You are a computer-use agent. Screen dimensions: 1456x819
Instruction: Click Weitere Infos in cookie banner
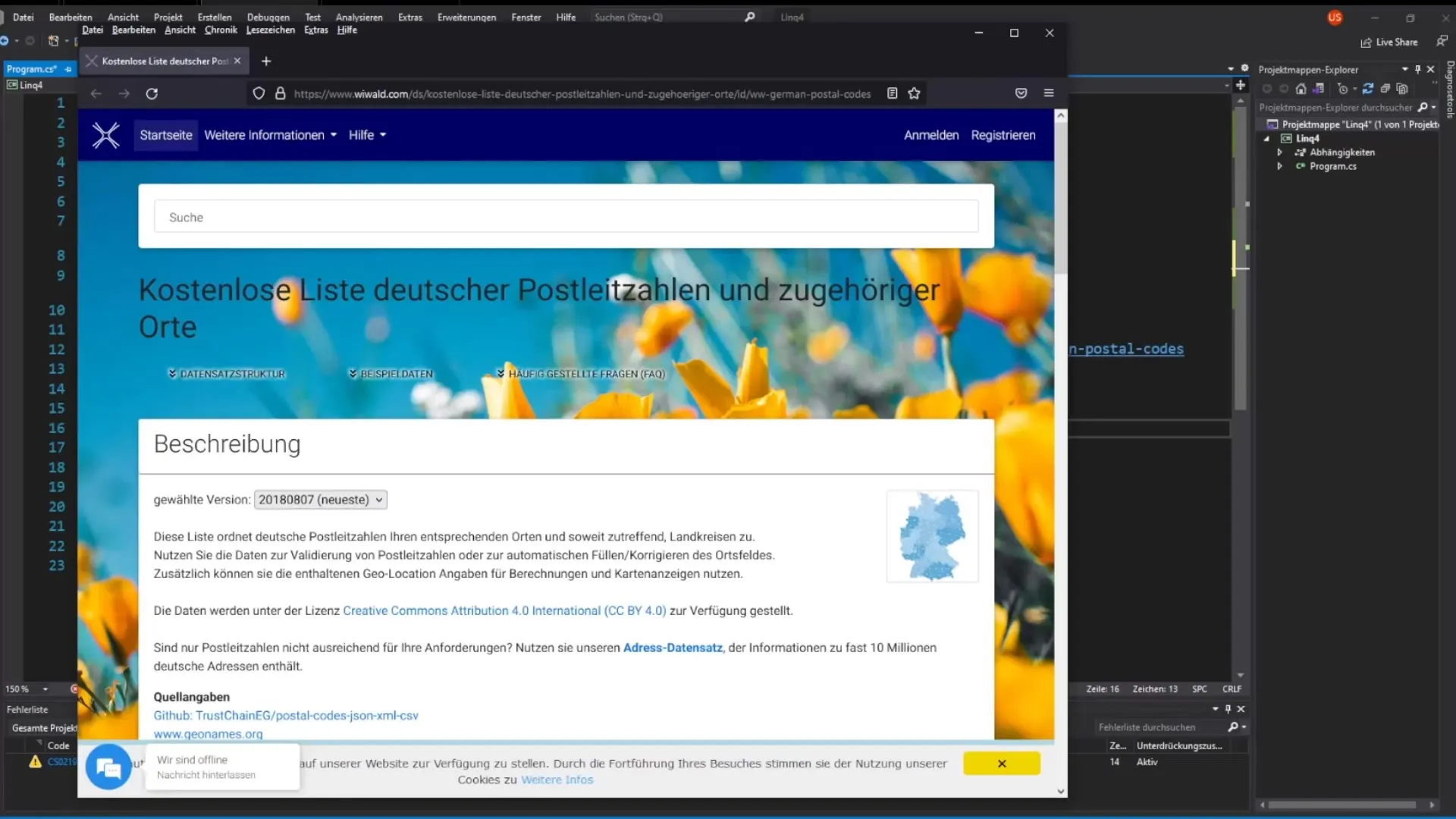tap(557, 780)
